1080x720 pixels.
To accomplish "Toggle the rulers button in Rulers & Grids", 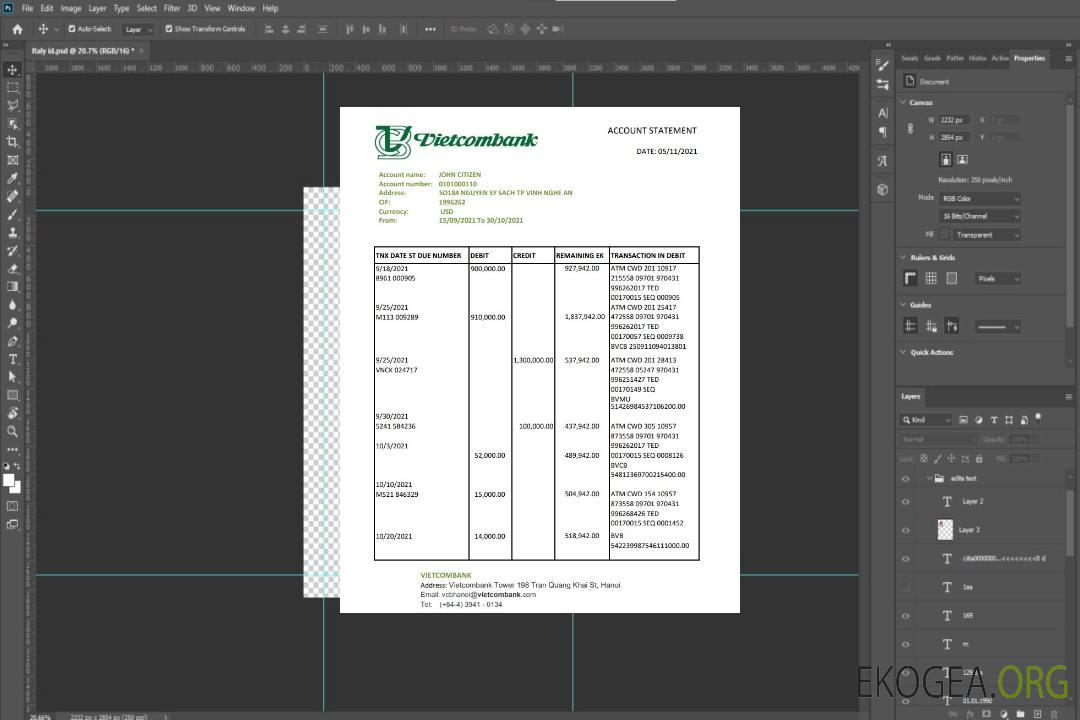I will (910, 278).
